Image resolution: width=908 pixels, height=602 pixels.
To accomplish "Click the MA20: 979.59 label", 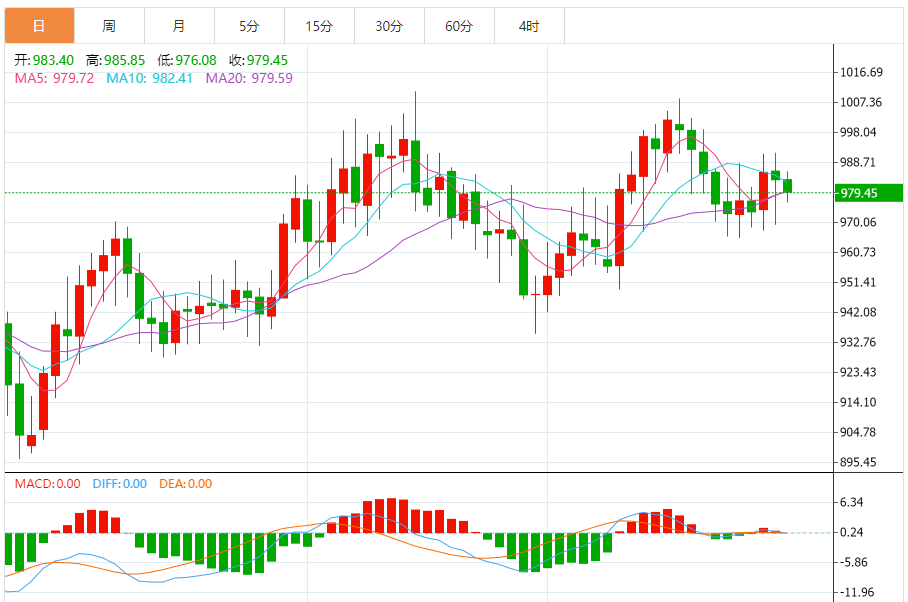I will [x=250, y=78].
